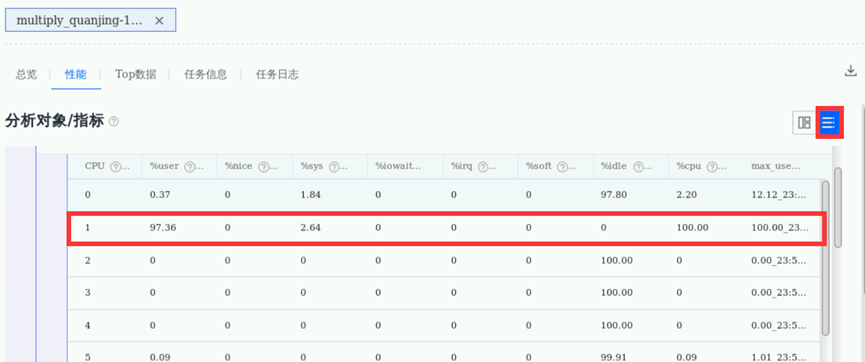865x362 pixels.
Task: Click the inner table vertical scrollbar
Action: pyautogui.click(x=826, y=258)
